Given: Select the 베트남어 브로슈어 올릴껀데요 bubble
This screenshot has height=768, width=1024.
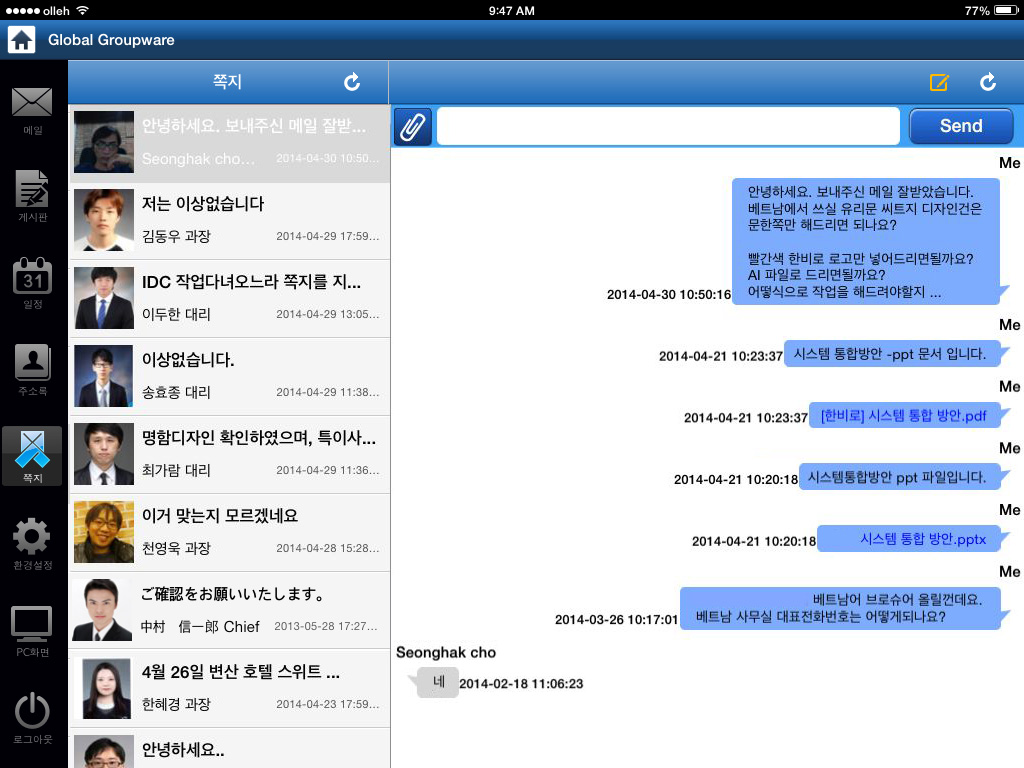Looking at the screenshot, I should coord(840,608).
